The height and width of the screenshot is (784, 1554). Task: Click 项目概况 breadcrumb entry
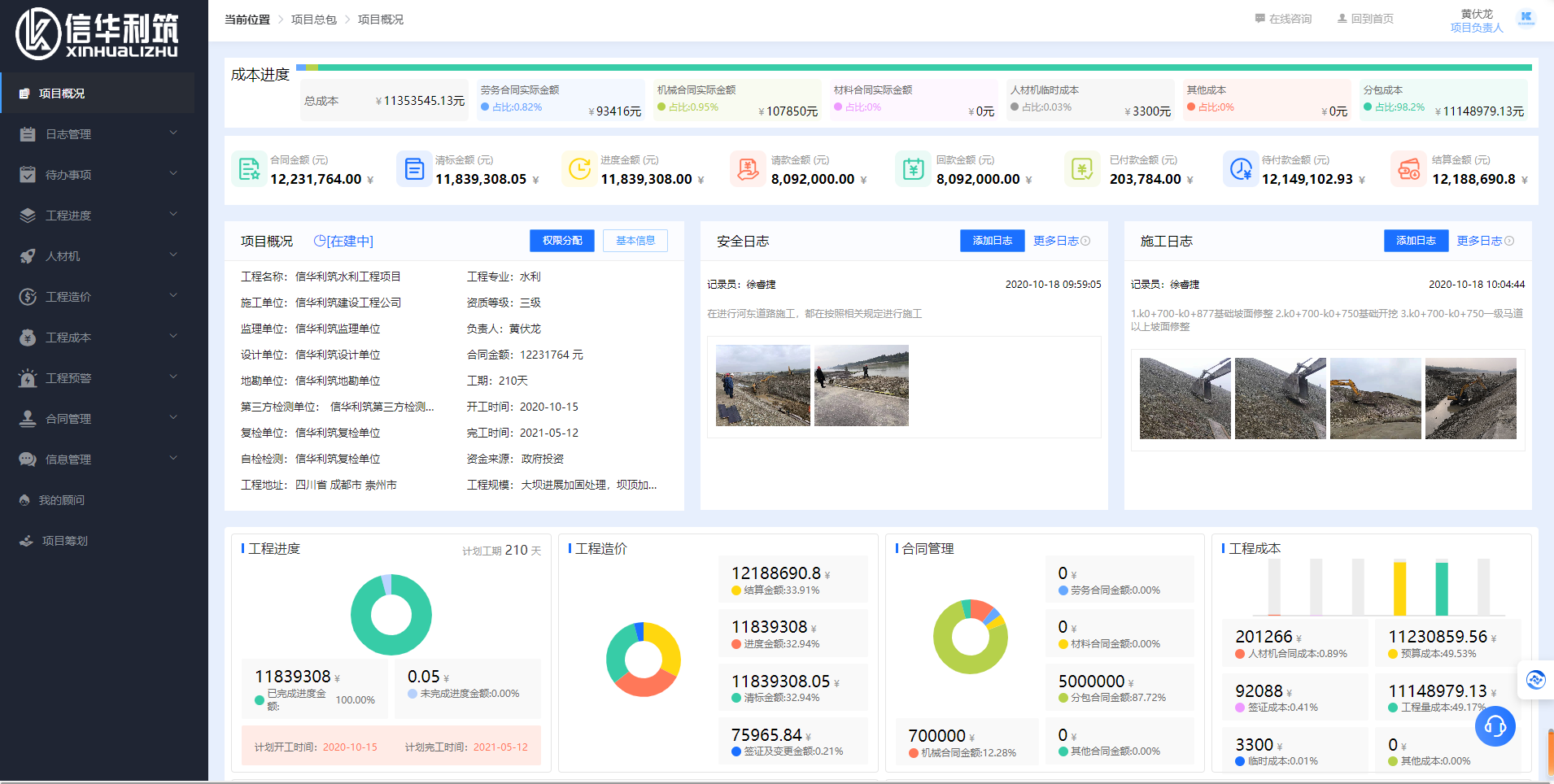tap(381, 20)
